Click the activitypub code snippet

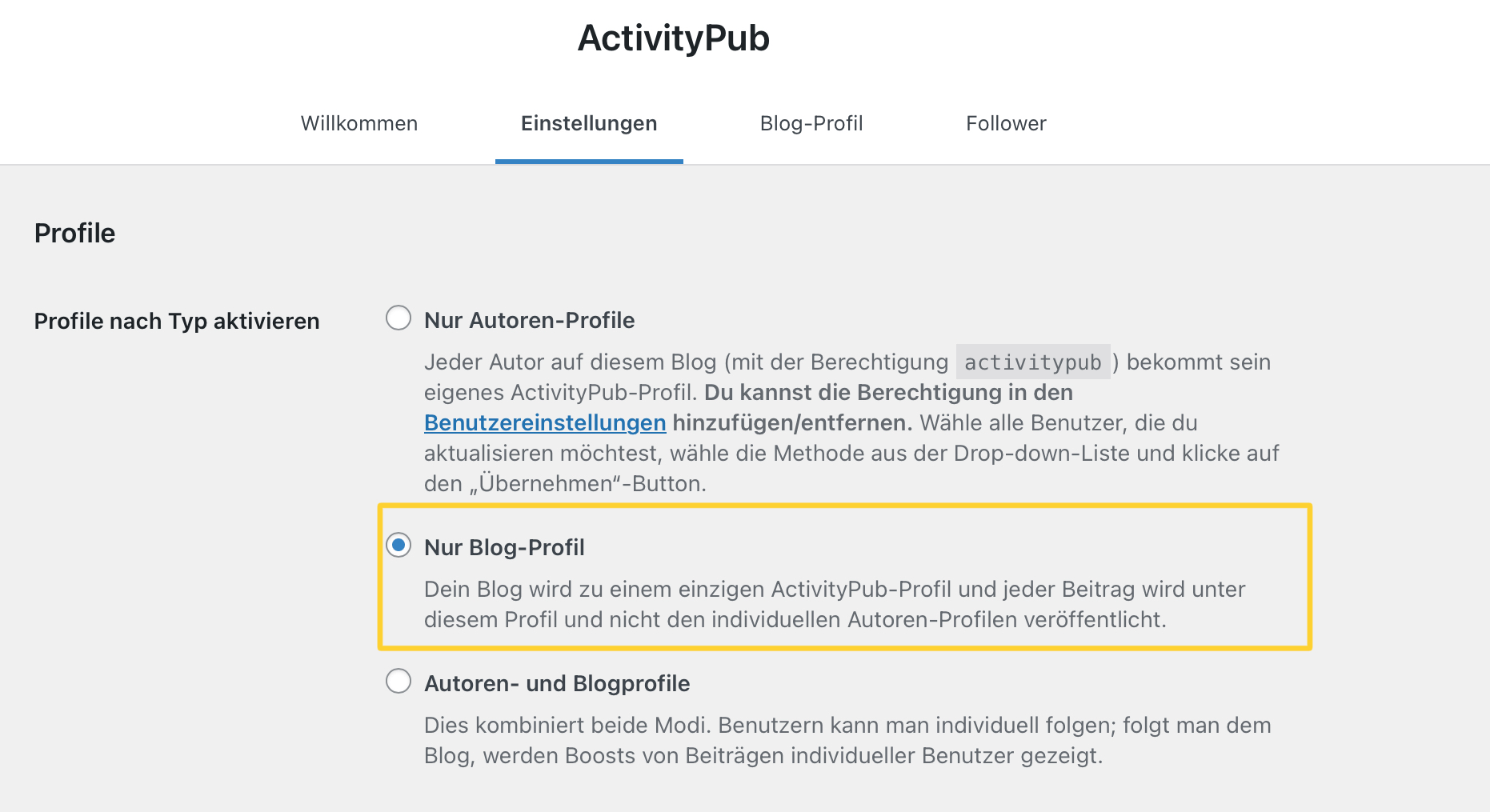(x=1033, y=362)
